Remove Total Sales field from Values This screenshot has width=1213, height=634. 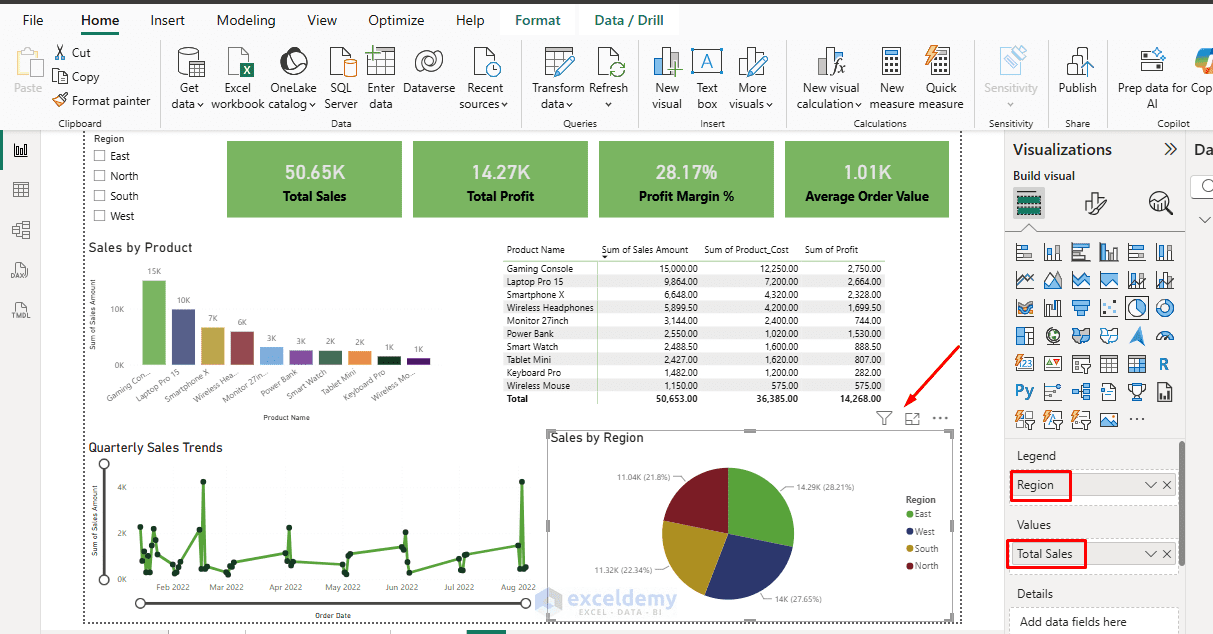1167,554
